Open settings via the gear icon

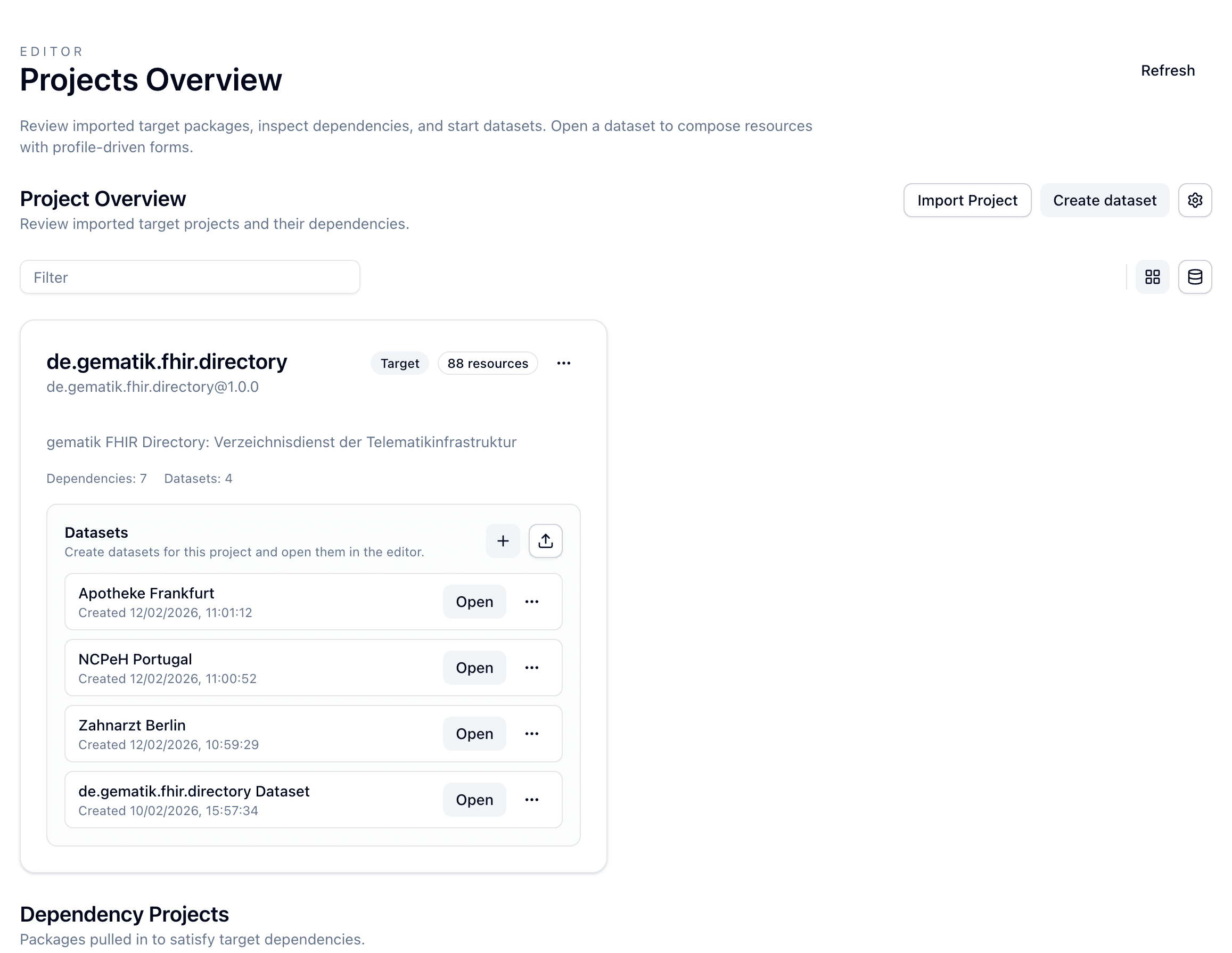pyautogui.click(x=1194, y=200)
